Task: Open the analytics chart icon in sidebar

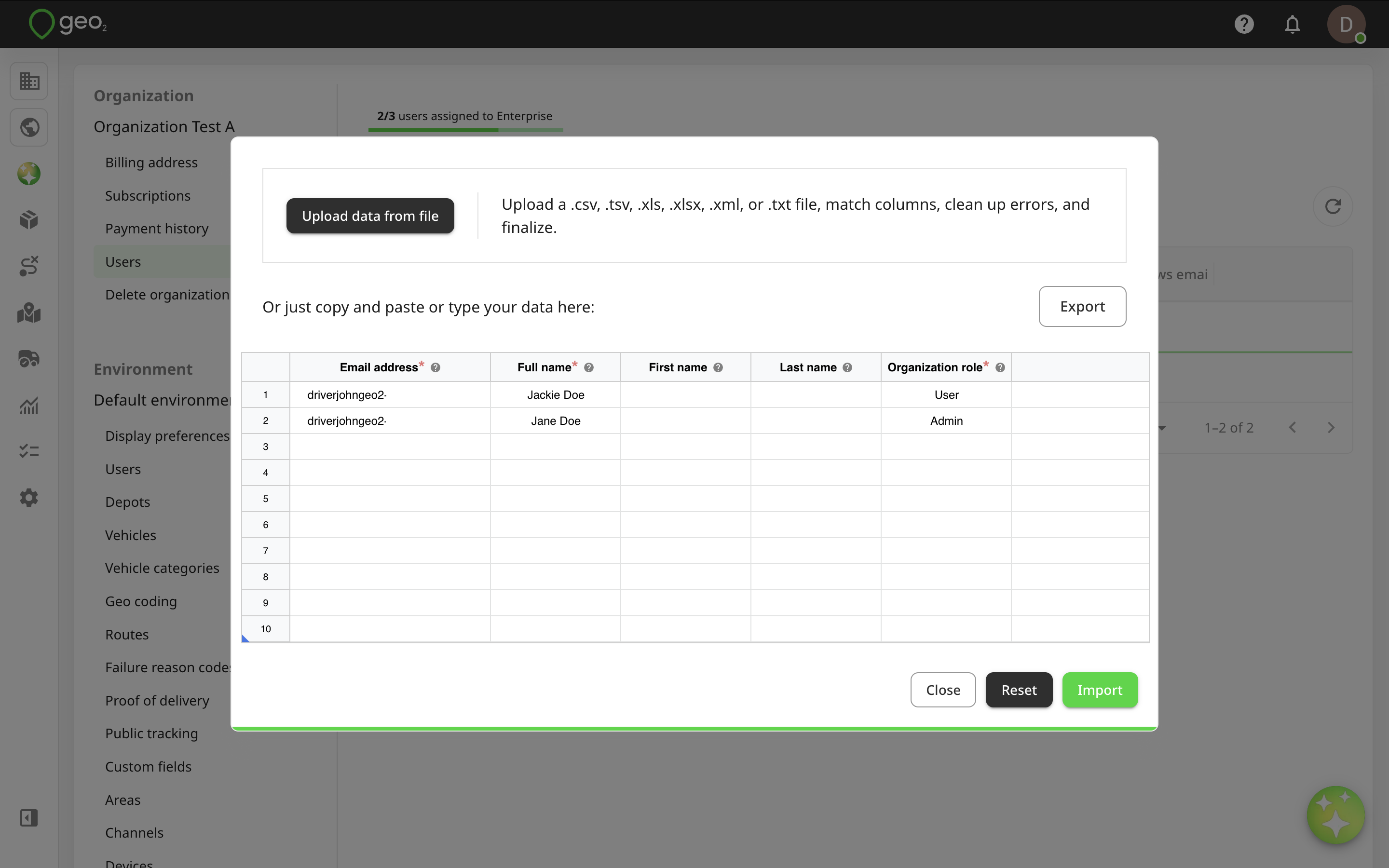Action: [29, 405]
